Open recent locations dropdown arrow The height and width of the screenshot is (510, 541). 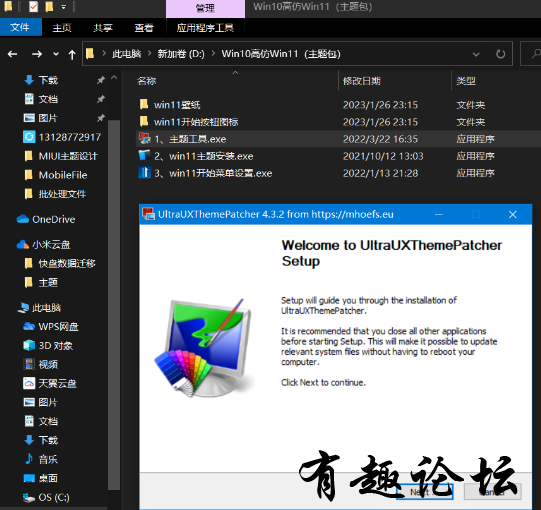[56, 54]
